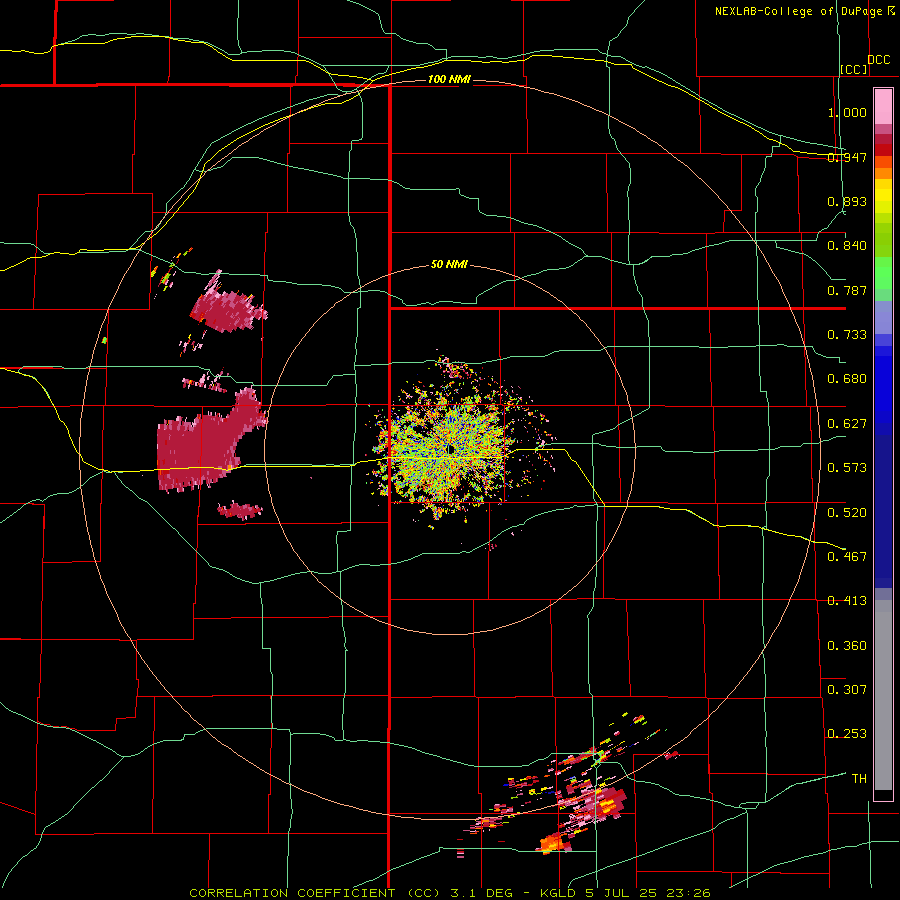This screenshot has width=900, height=900.
Task: Select the 0.413 scale value
Action: [x=847, y=601]
